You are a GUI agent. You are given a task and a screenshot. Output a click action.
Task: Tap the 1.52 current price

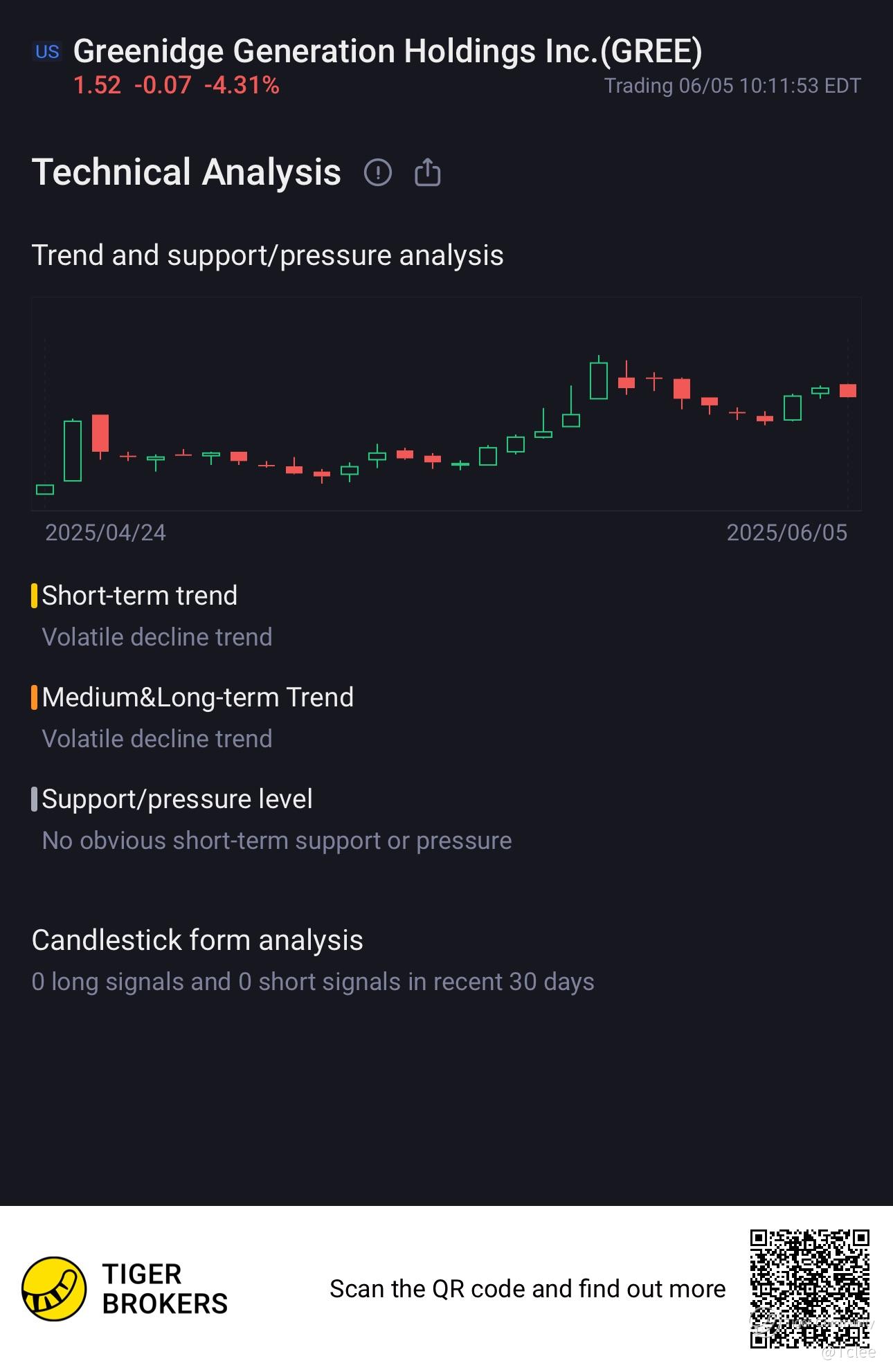click(x=97, y=86)
